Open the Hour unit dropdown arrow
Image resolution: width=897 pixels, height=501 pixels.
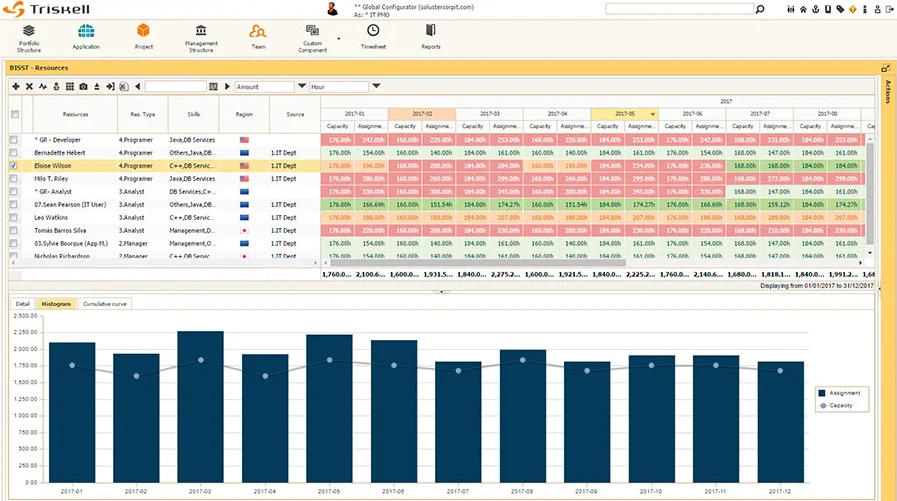tap(376, 86)
